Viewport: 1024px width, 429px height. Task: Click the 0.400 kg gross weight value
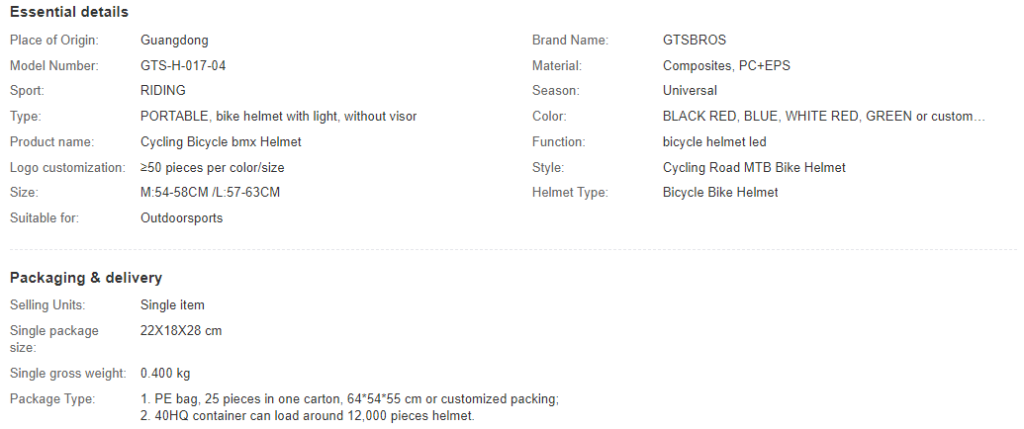pos(165,373)
